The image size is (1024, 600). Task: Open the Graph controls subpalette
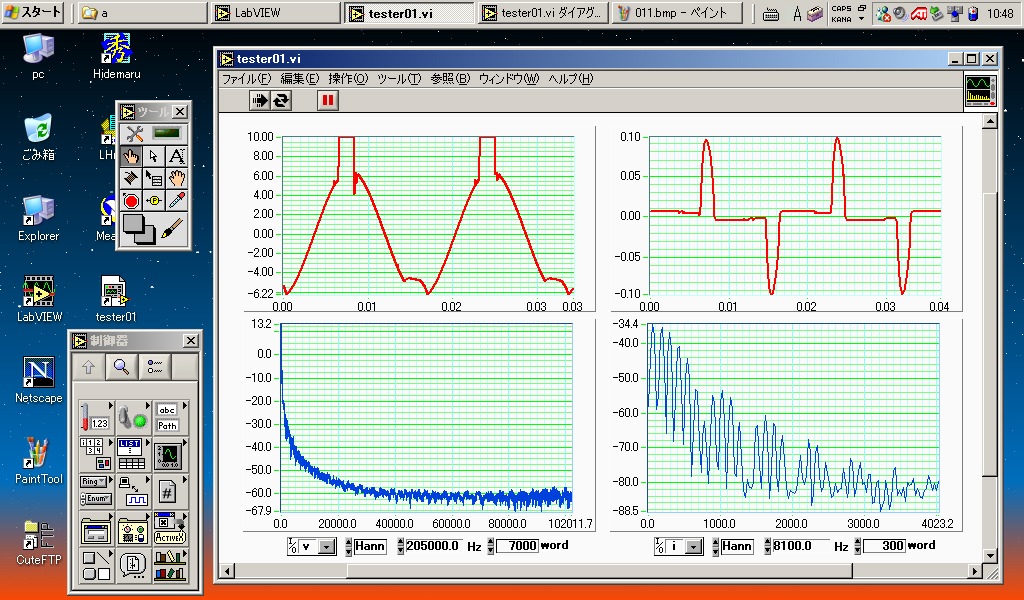(167, 455)
